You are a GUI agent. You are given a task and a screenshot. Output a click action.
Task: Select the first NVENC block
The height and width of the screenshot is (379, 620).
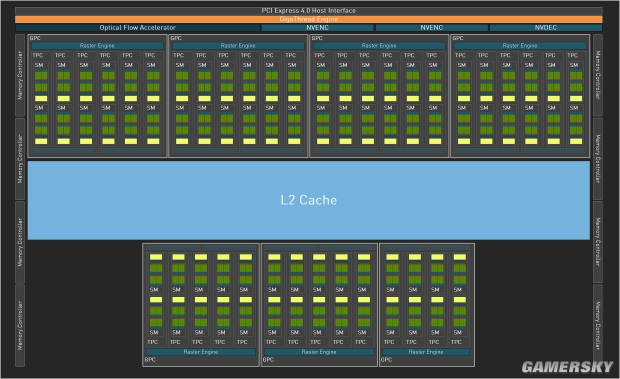coord(318,28)
